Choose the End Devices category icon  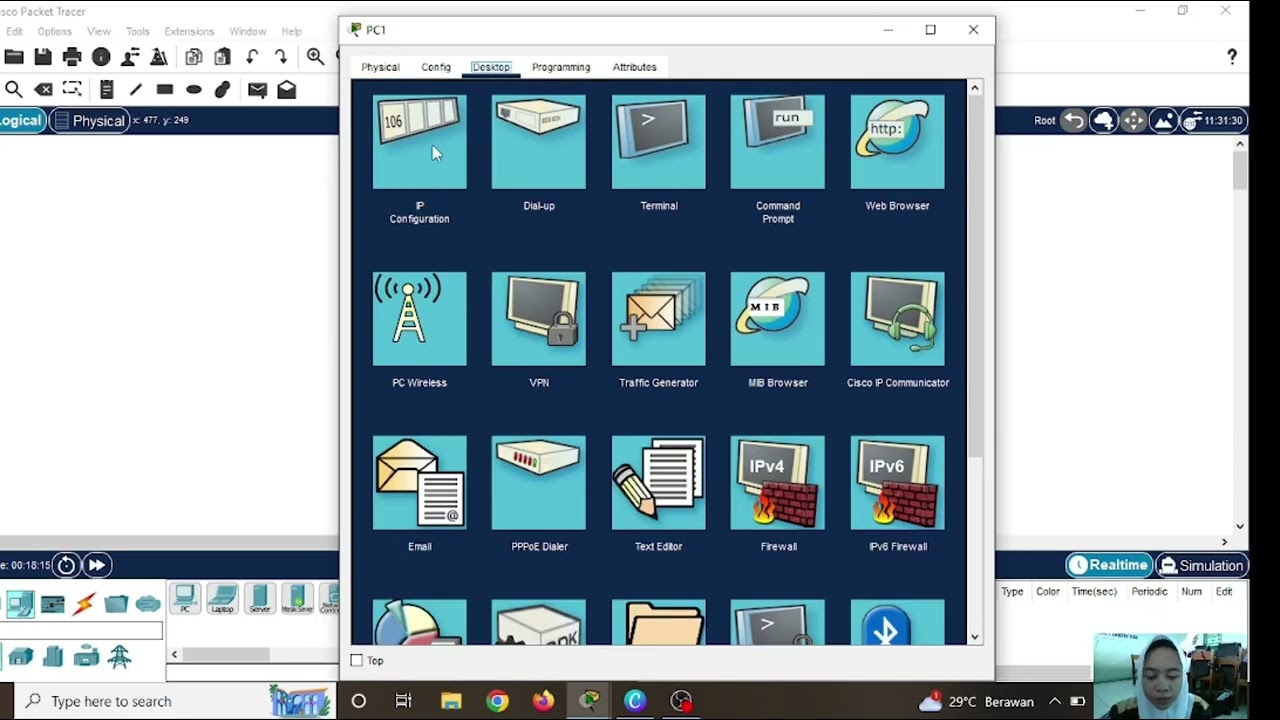pyautogui.click(x=20, y=604)
